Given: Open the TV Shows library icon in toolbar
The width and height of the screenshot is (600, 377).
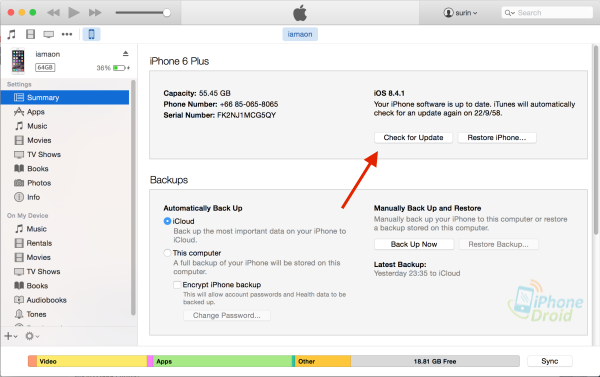Looking at the screenshot, I should point(49,34).
